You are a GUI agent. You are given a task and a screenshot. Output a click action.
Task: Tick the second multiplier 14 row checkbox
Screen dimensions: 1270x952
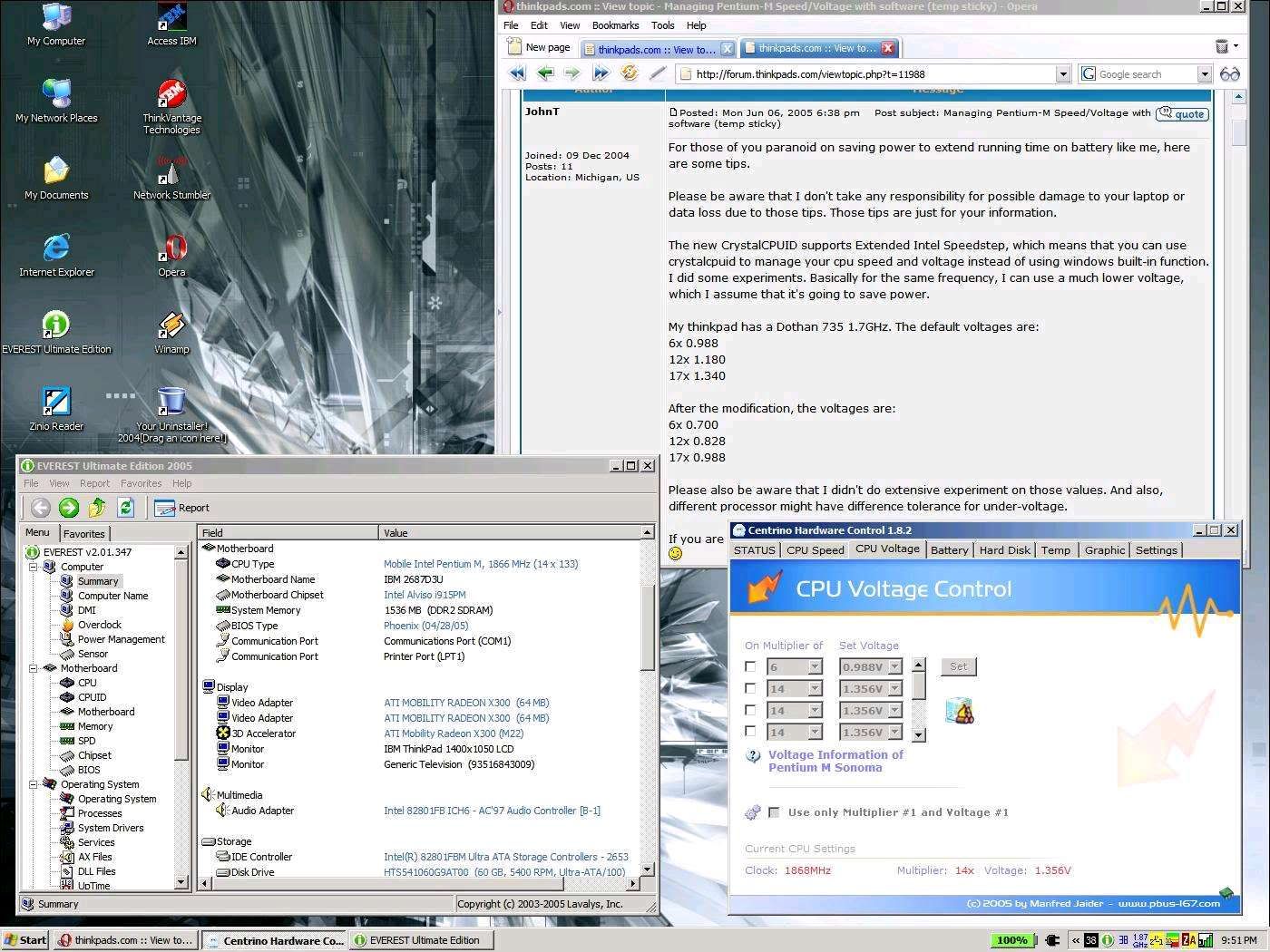point(750,688)
